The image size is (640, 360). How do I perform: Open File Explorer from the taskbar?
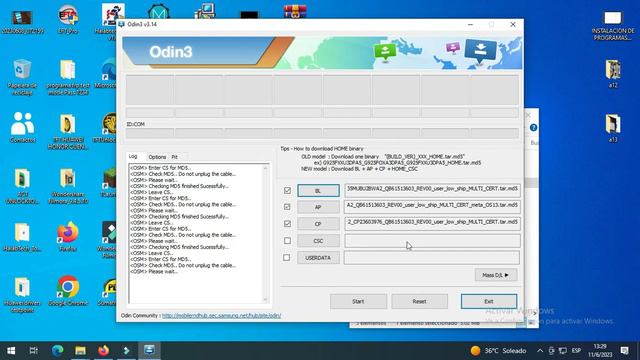point(80,351)
